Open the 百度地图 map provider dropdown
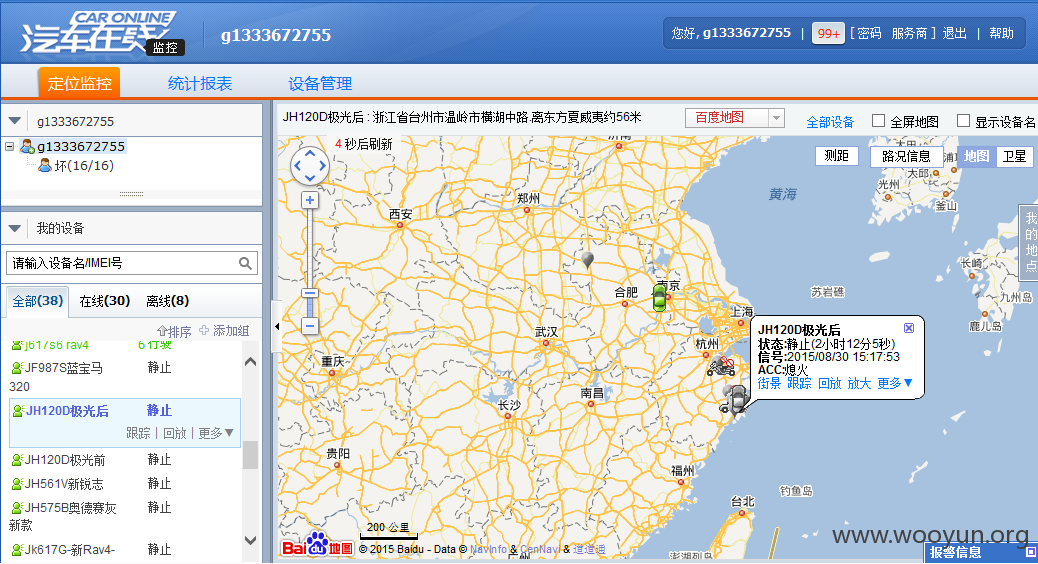 click(735, 118)
